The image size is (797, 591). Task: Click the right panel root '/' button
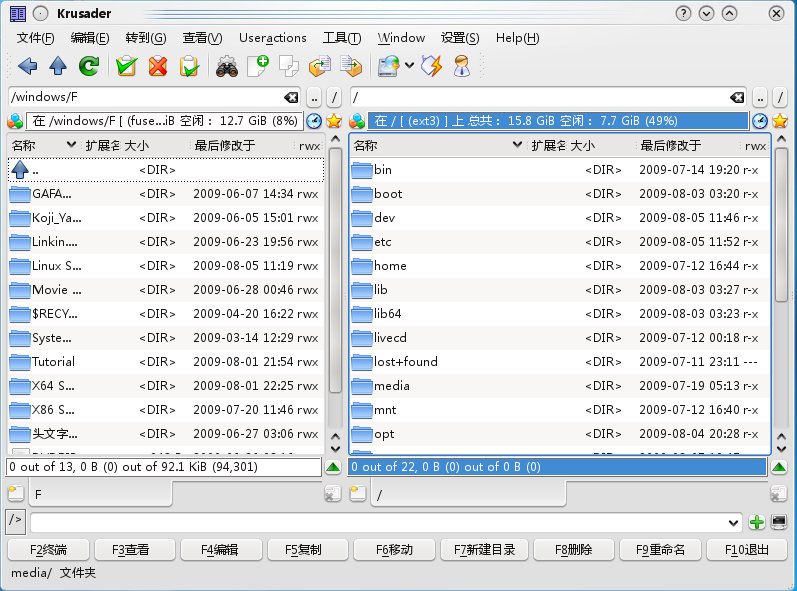780,98
